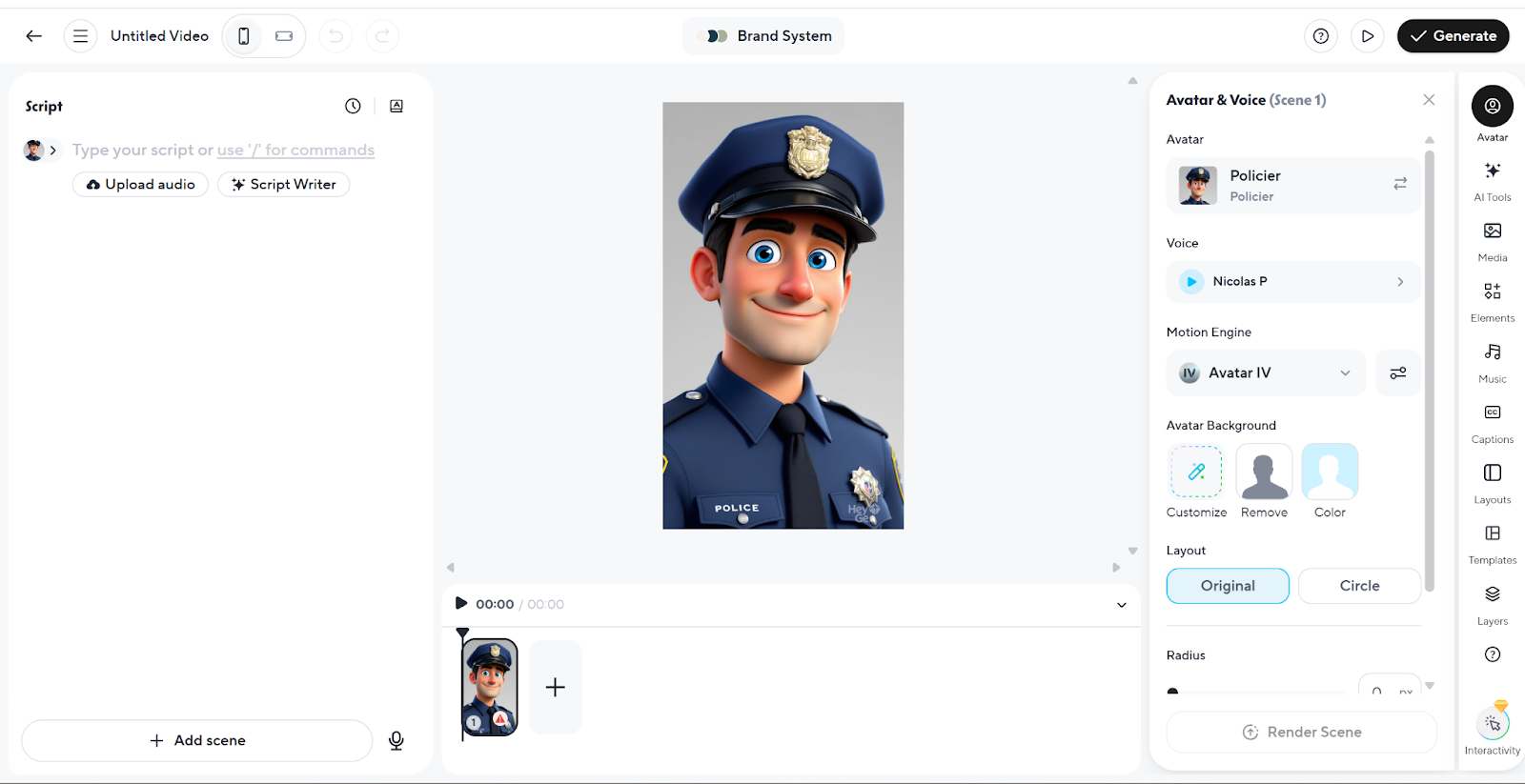Open the AI Tools panel
1525x784 pixels.
coord(1492,178)
